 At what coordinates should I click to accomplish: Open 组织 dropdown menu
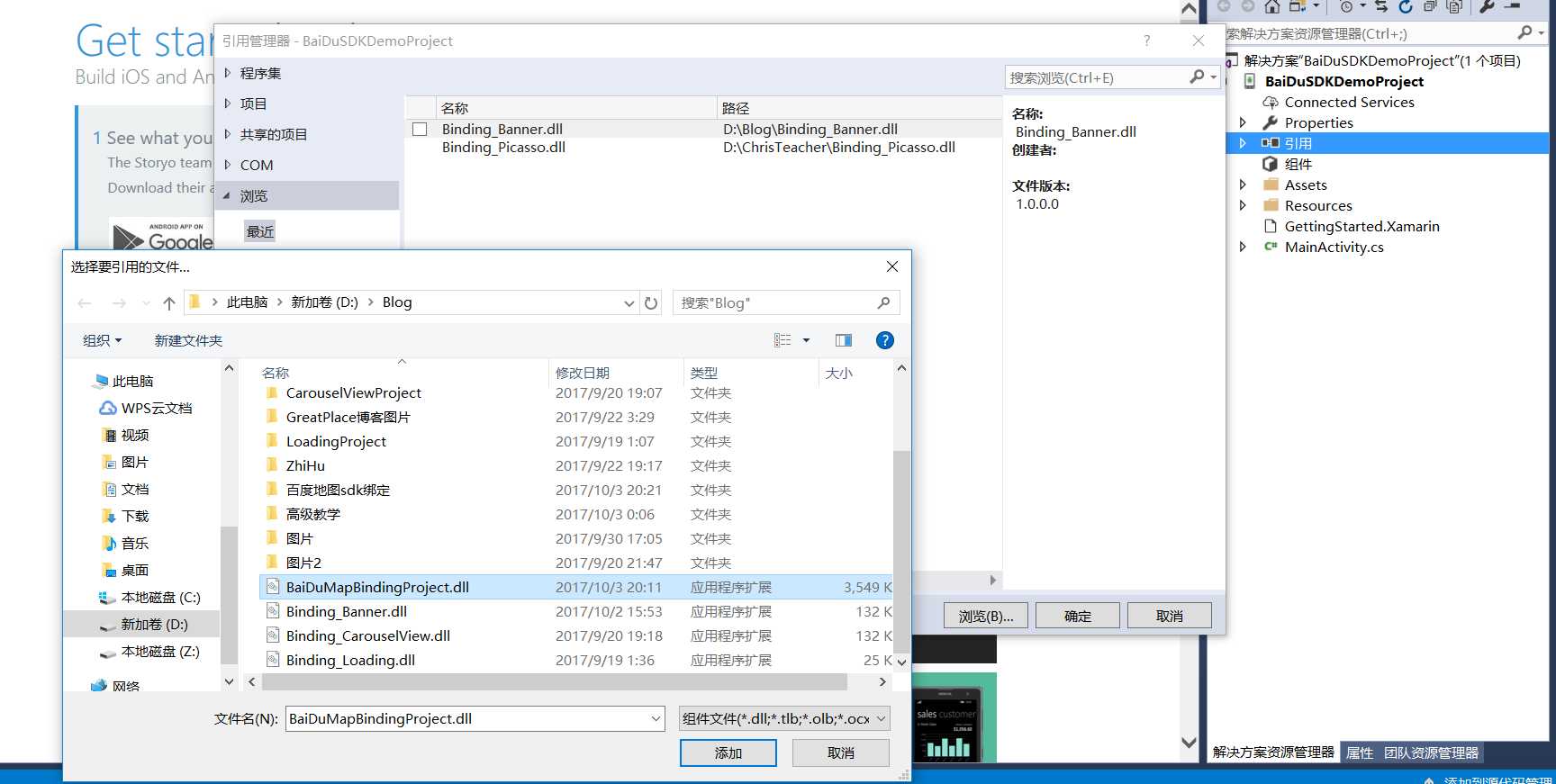(102, 340)
